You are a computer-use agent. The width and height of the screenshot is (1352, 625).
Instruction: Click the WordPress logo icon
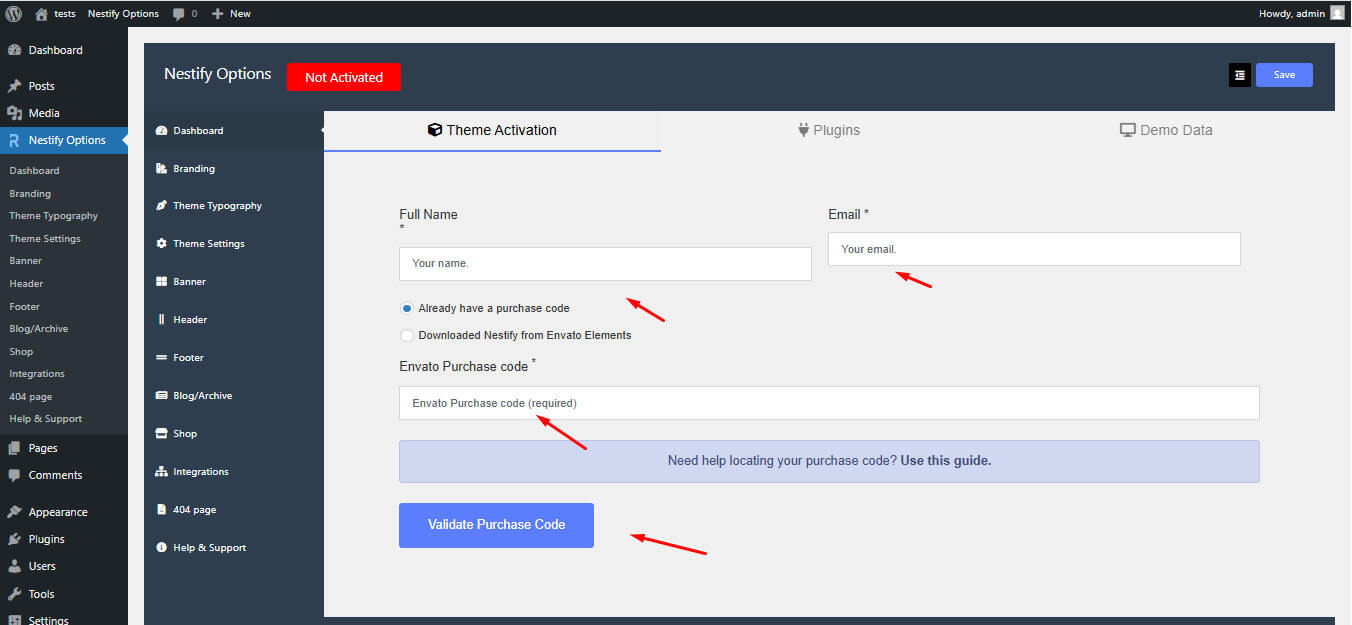[x=14, y=14]
